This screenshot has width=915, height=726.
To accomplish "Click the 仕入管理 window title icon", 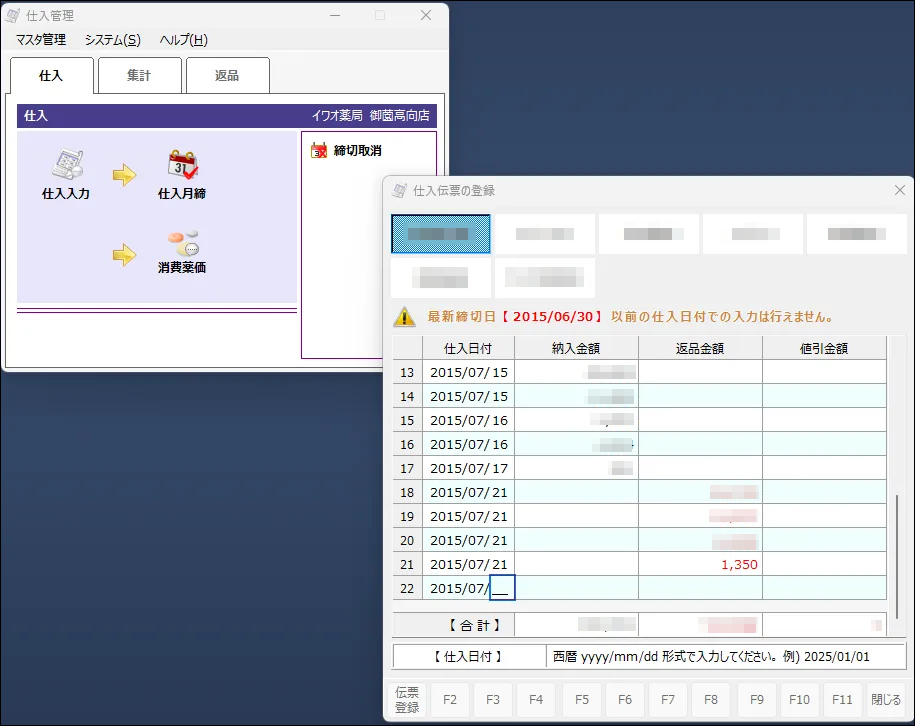I will tap(14, 16).
